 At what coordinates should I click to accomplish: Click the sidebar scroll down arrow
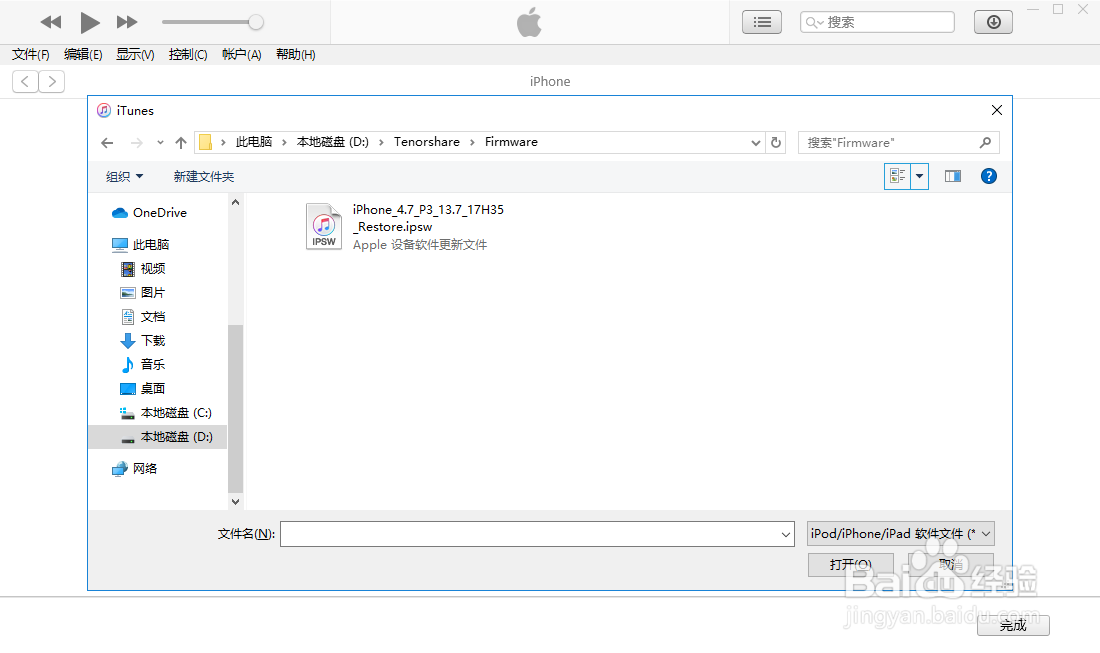pyautogui.click(x=236, y=501)
